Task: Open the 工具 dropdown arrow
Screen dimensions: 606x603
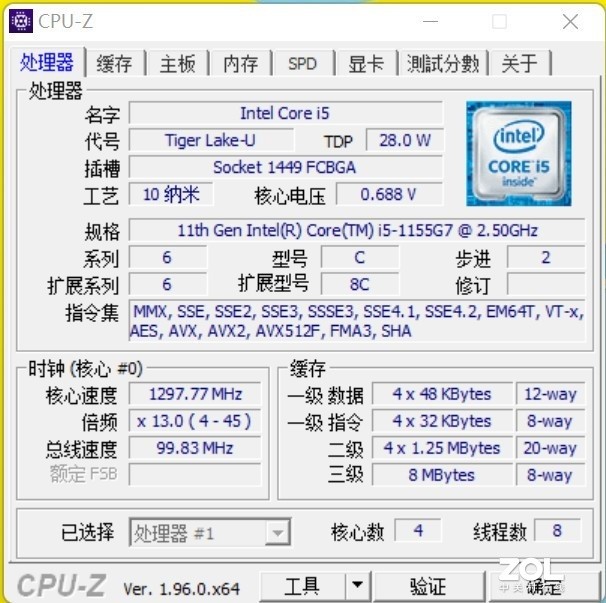Action: pyautogui.click(x=358, y=585)
